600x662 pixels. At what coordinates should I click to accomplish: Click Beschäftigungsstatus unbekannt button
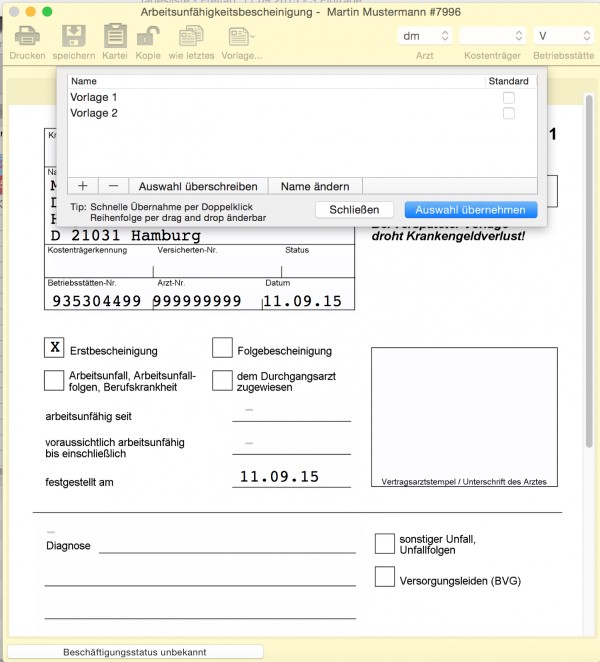tap(135, 652)
